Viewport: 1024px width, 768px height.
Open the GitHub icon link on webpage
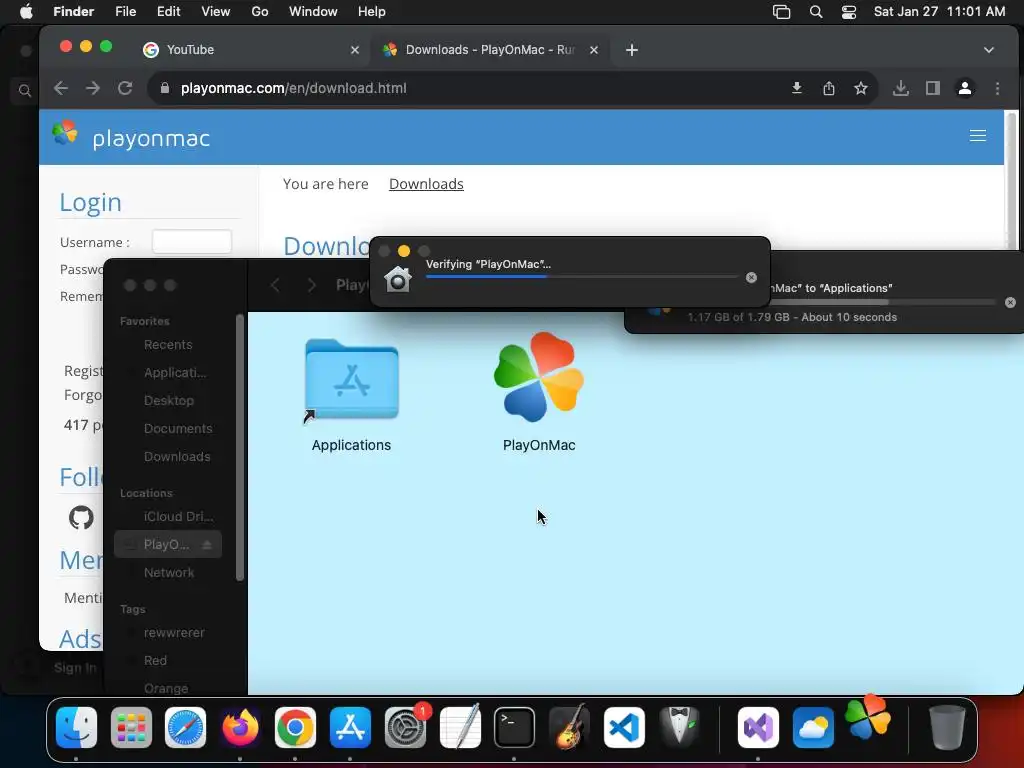pyautogui.click(x=82, y=518)
